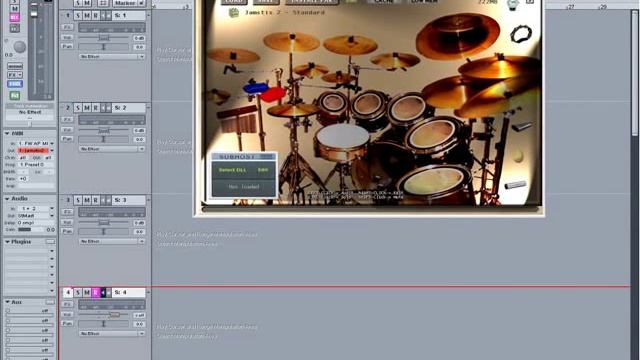Solo track 1 with its S button
This screenshot has height=360, width=640.
click(x=78, y=16)
